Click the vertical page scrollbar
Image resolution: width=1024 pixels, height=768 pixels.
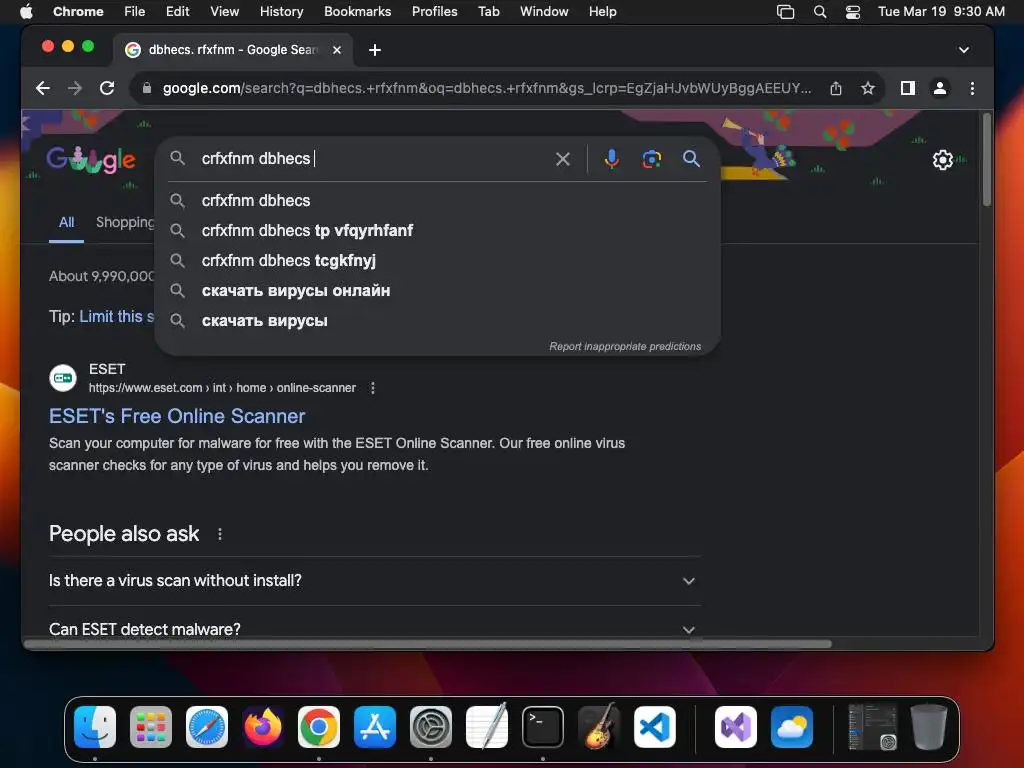click(986, 161)
